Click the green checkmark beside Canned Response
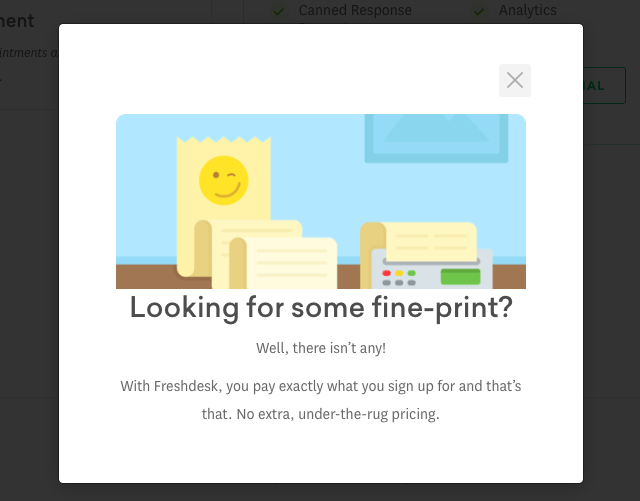Screen dimensions: 640x501 (279, 11)
